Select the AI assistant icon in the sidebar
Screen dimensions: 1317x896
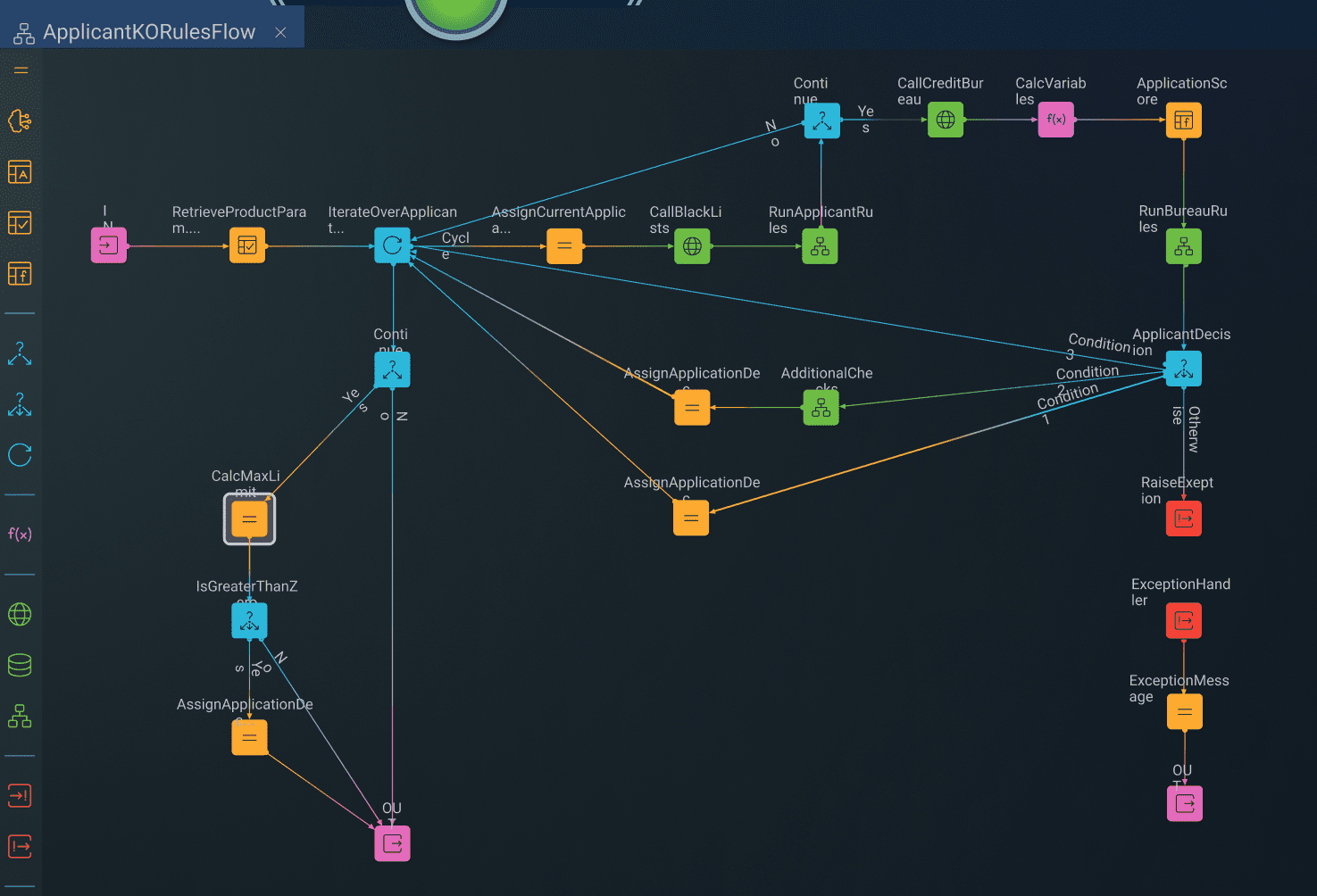click(x=20, y=120)
